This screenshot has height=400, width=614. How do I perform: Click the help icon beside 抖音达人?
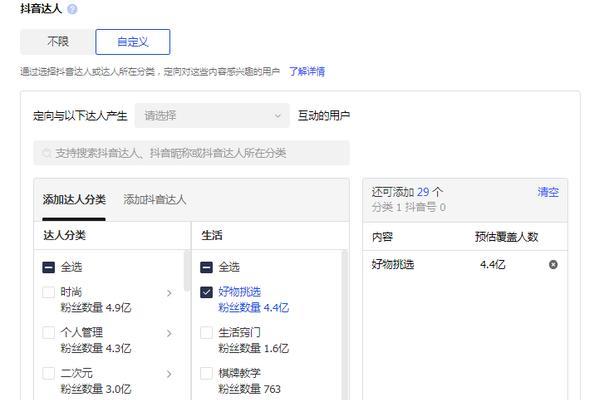coord(72,9)
